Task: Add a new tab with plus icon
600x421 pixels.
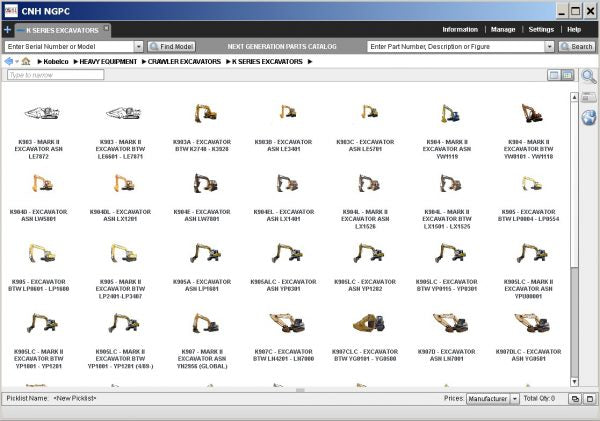Action: (7, 30)
